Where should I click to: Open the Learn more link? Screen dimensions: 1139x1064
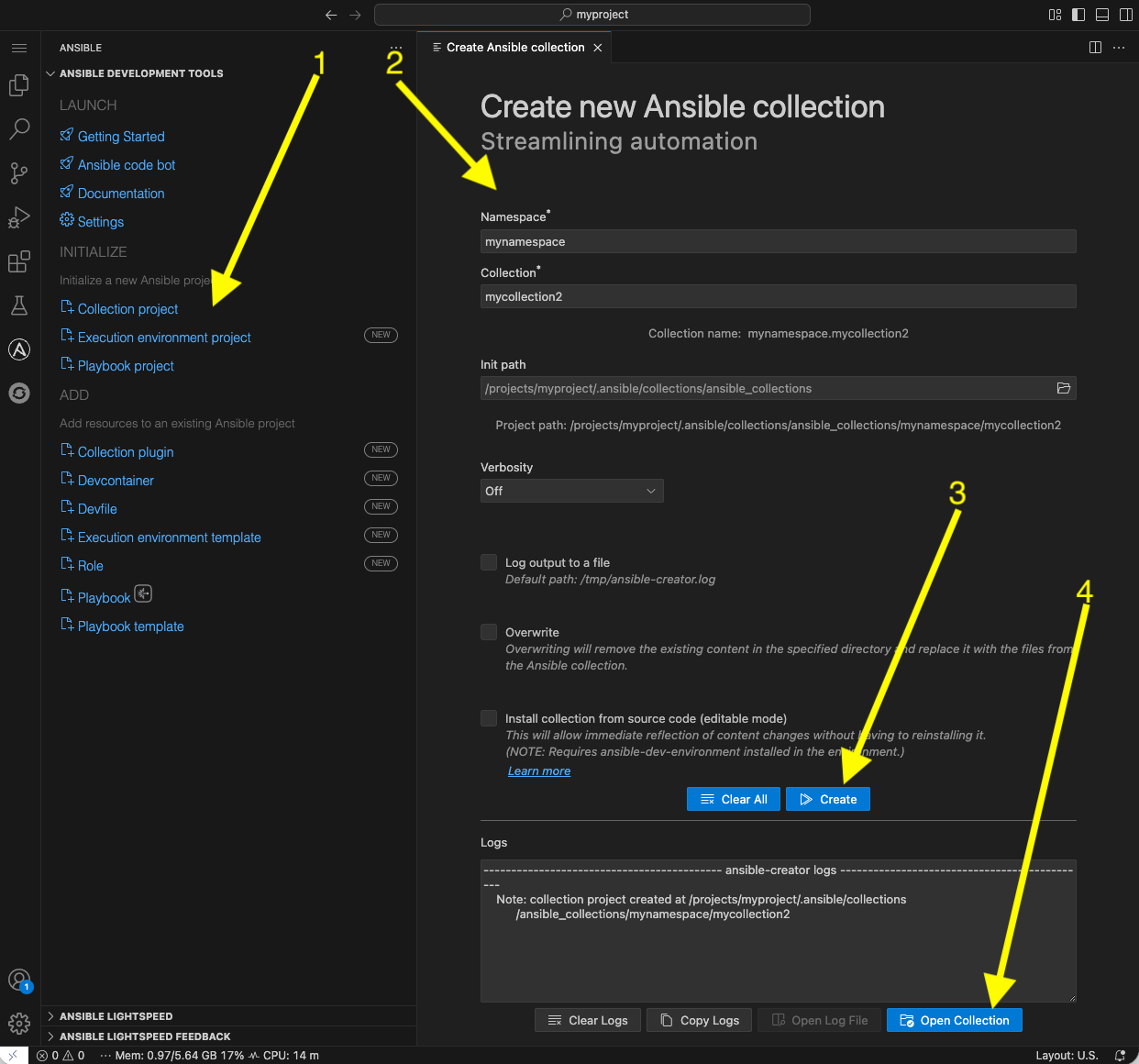click(538, 770)
